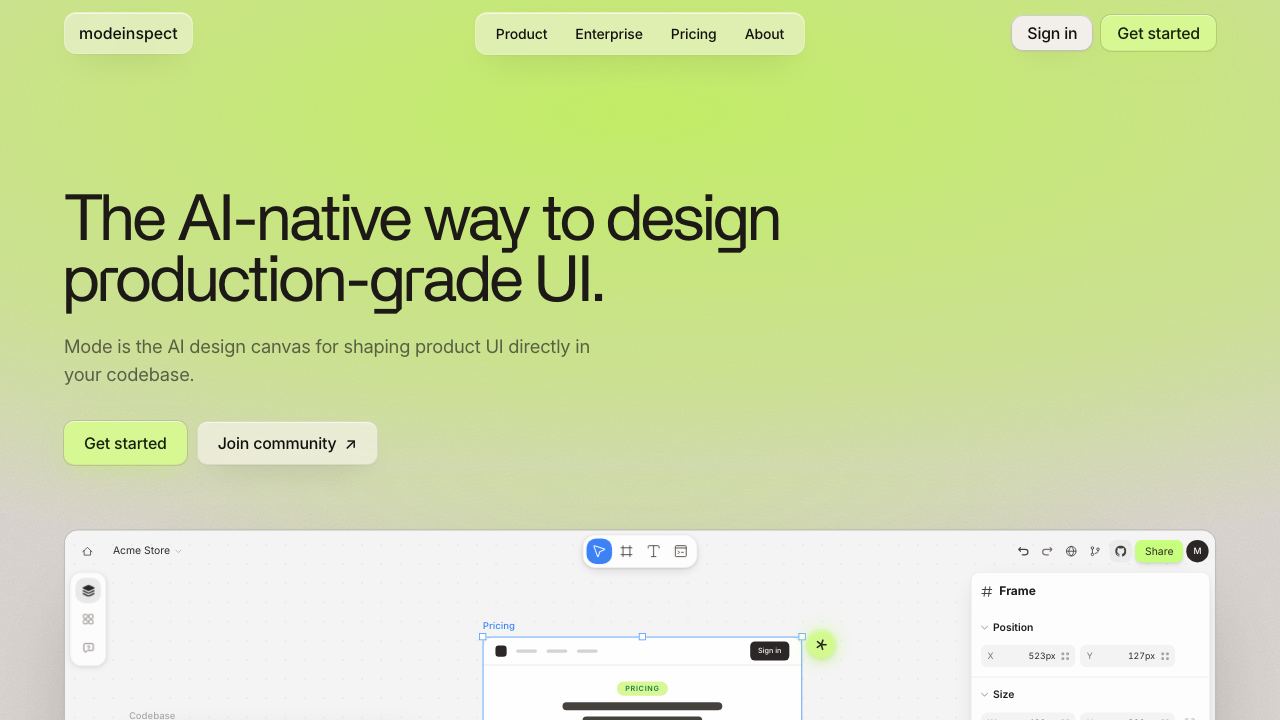The height and width of the screenshot is (720, 1280).
Task: Open the layers panel icon
Action: (x=88, y=591)
